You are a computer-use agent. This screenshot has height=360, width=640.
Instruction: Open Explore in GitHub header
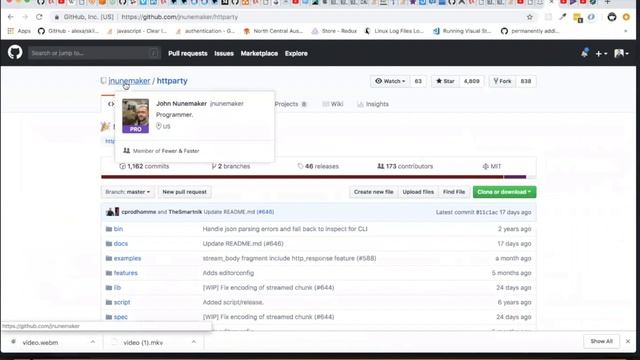coord(296,53)
